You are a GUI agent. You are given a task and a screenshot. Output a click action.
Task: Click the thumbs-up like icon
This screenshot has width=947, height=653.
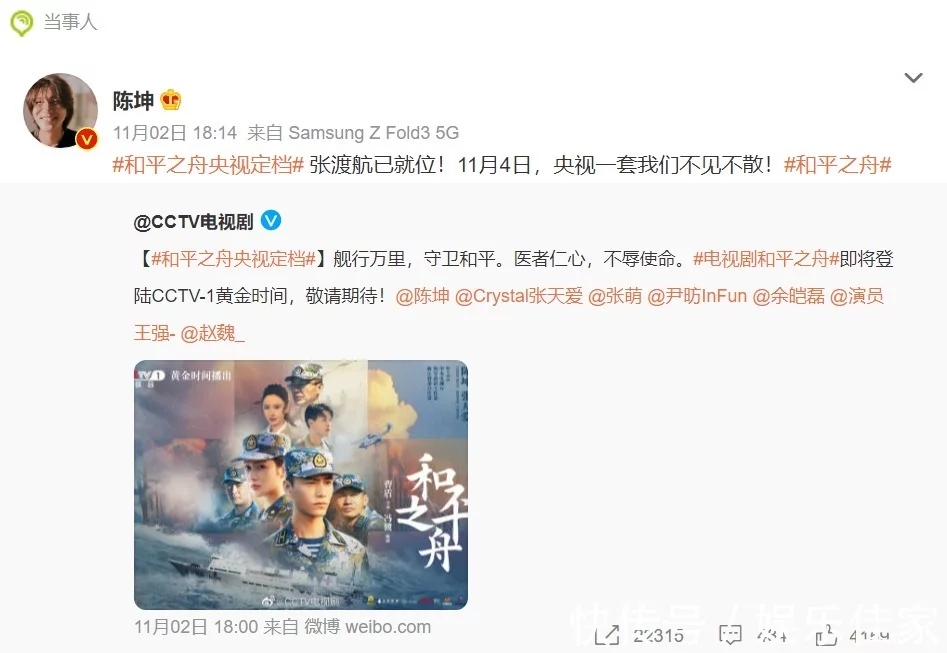coord(826,635)
